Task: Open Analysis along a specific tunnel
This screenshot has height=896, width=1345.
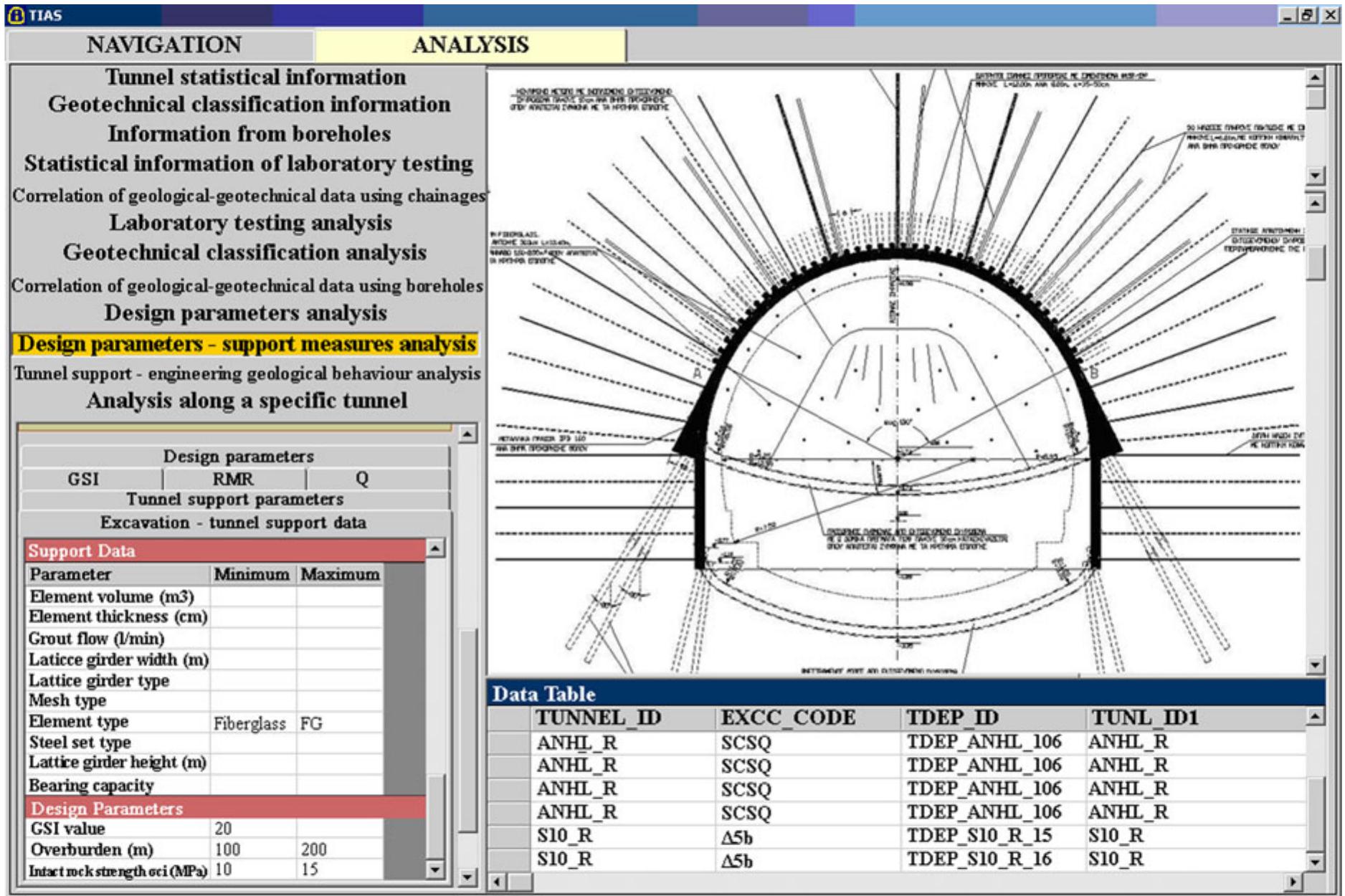Action: (247, 400)
